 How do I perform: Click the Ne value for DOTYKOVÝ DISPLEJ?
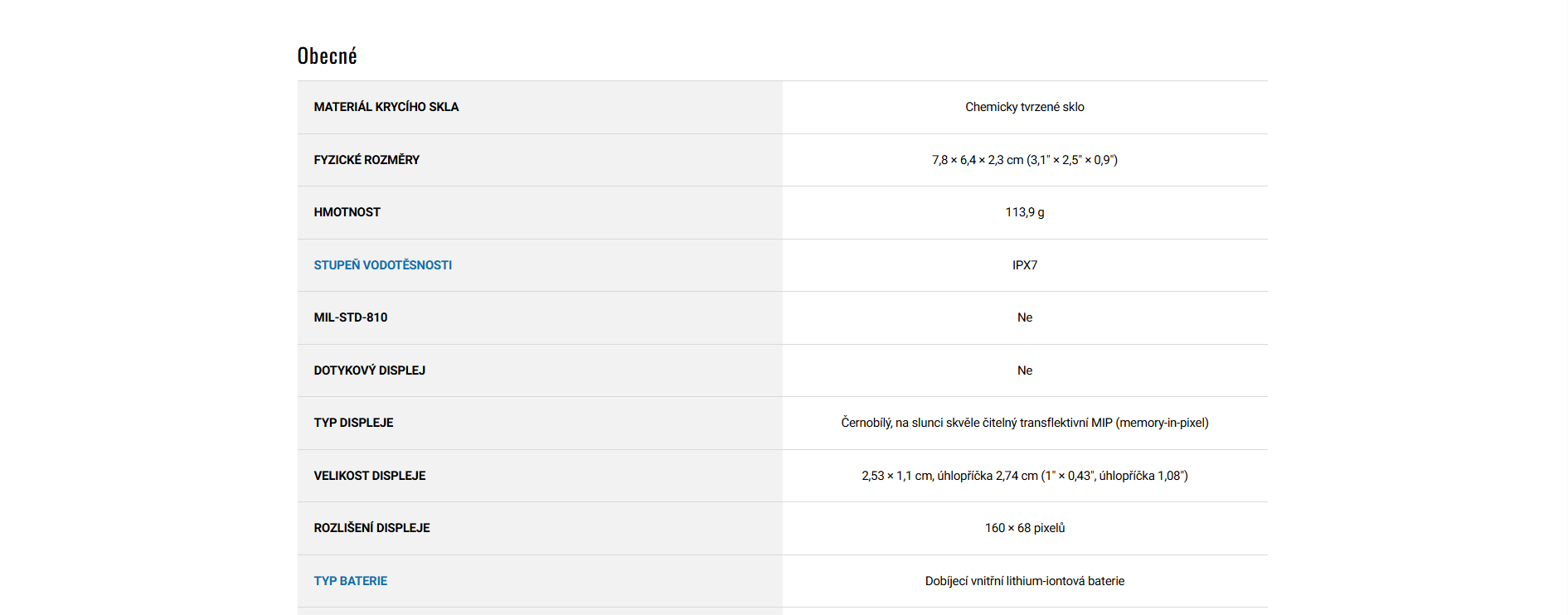1024,370
